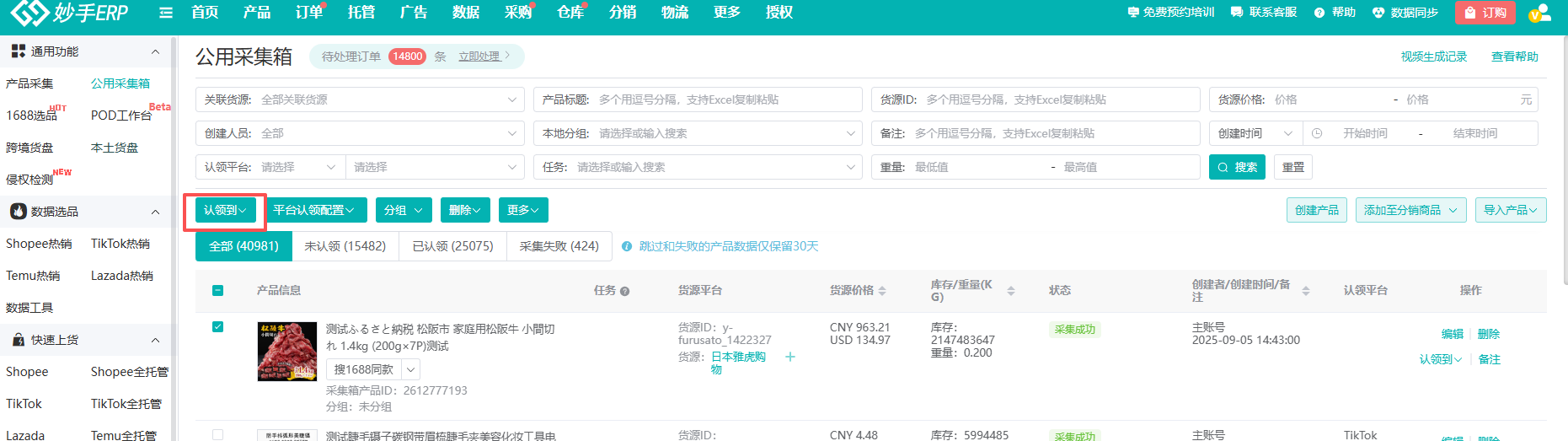Sort by 库存/重量 column arrows
The width and height of the screenshot is (1568, 441).
coord(1011,291)
